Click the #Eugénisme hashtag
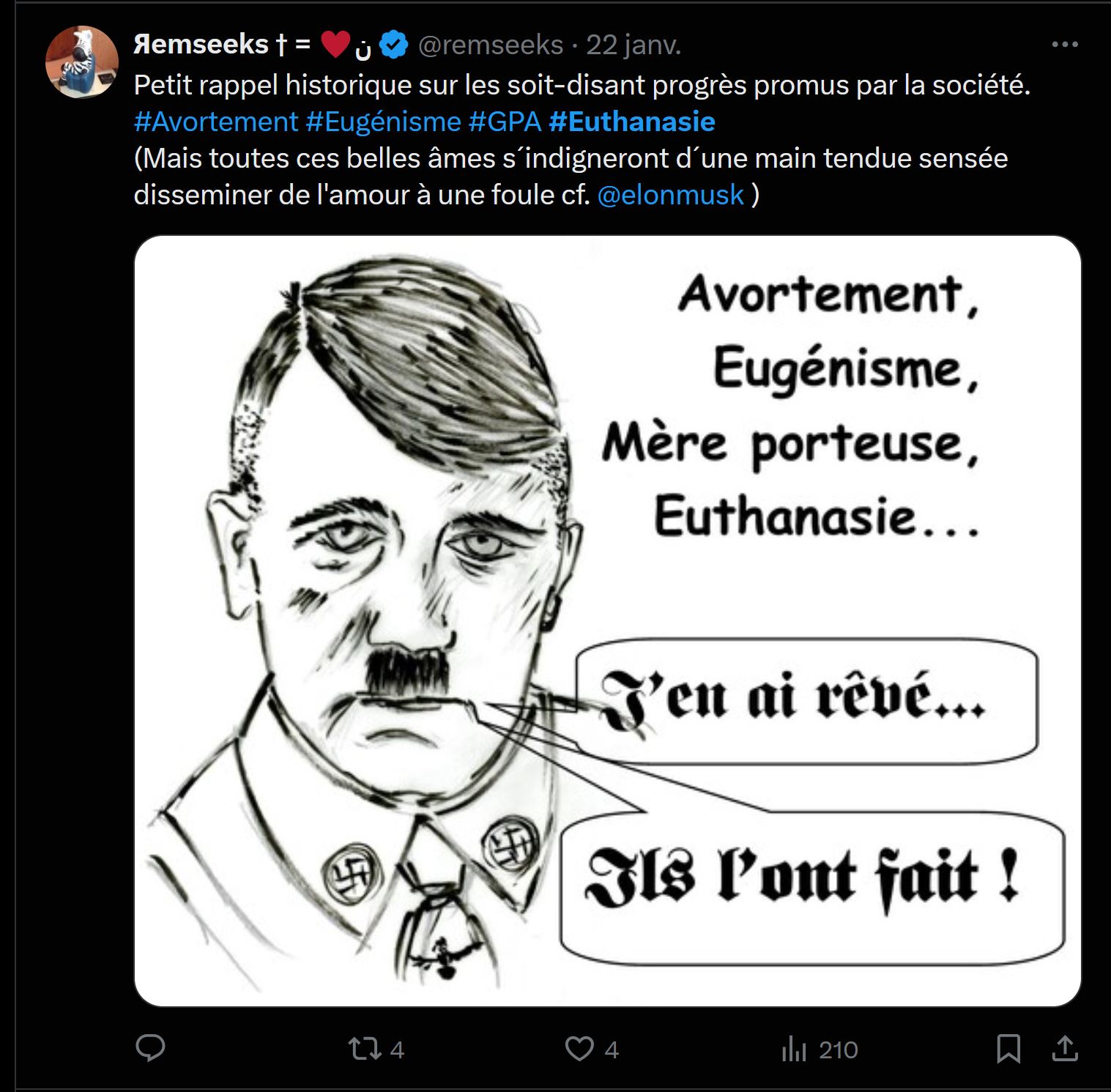The width and height of the screenshot is (1111, 1092). [x=383, y=122]
